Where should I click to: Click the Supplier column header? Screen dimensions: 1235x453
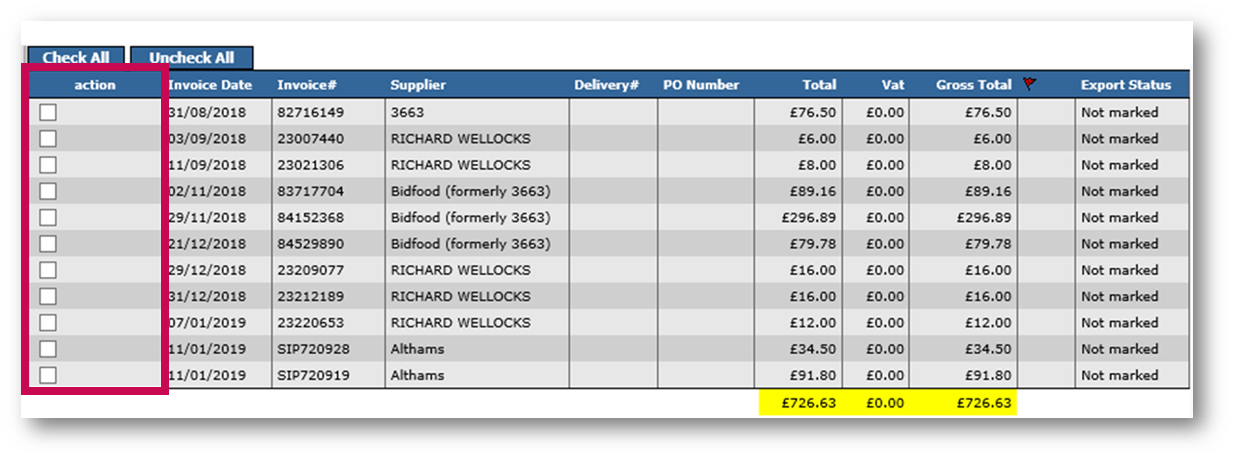click(418, 85)
